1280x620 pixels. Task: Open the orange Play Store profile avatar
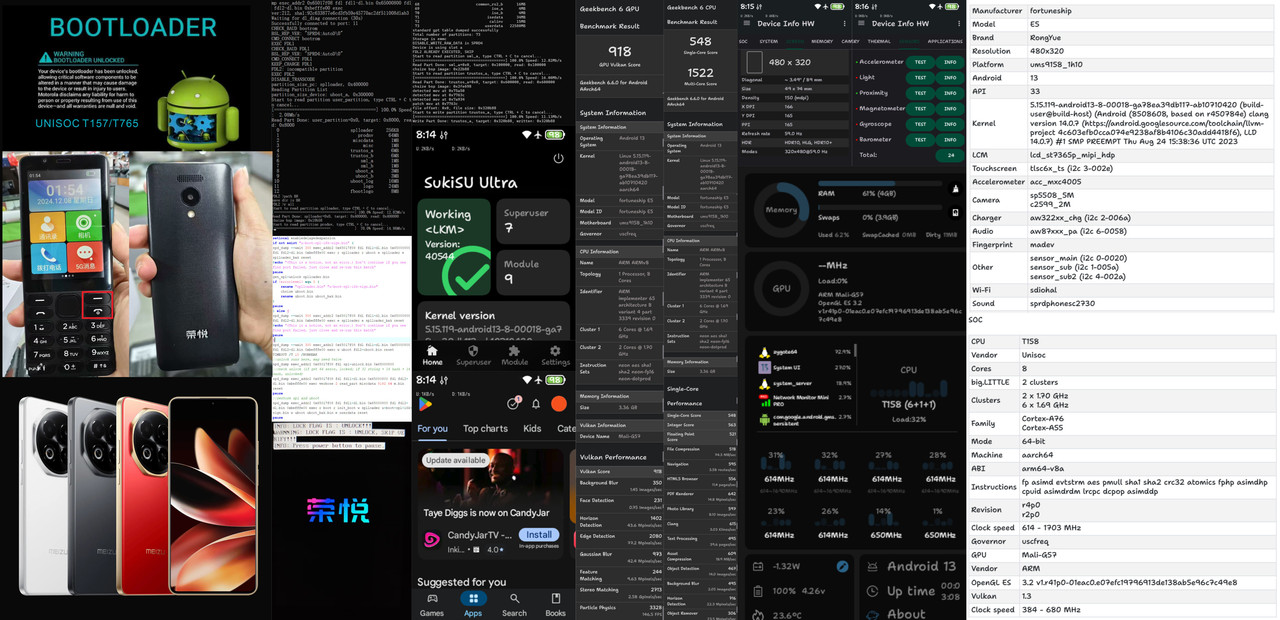pos(561,403)
